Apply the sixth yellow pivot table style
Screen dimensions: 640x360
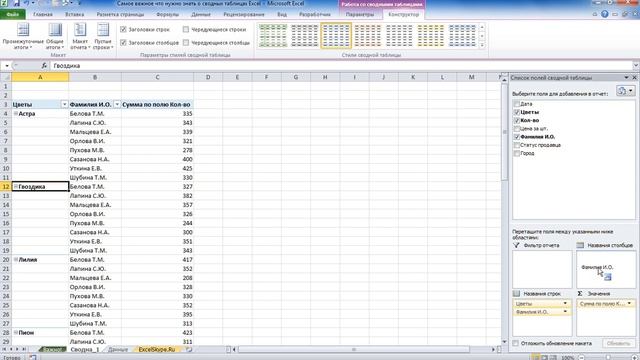(x=431, y=36)
